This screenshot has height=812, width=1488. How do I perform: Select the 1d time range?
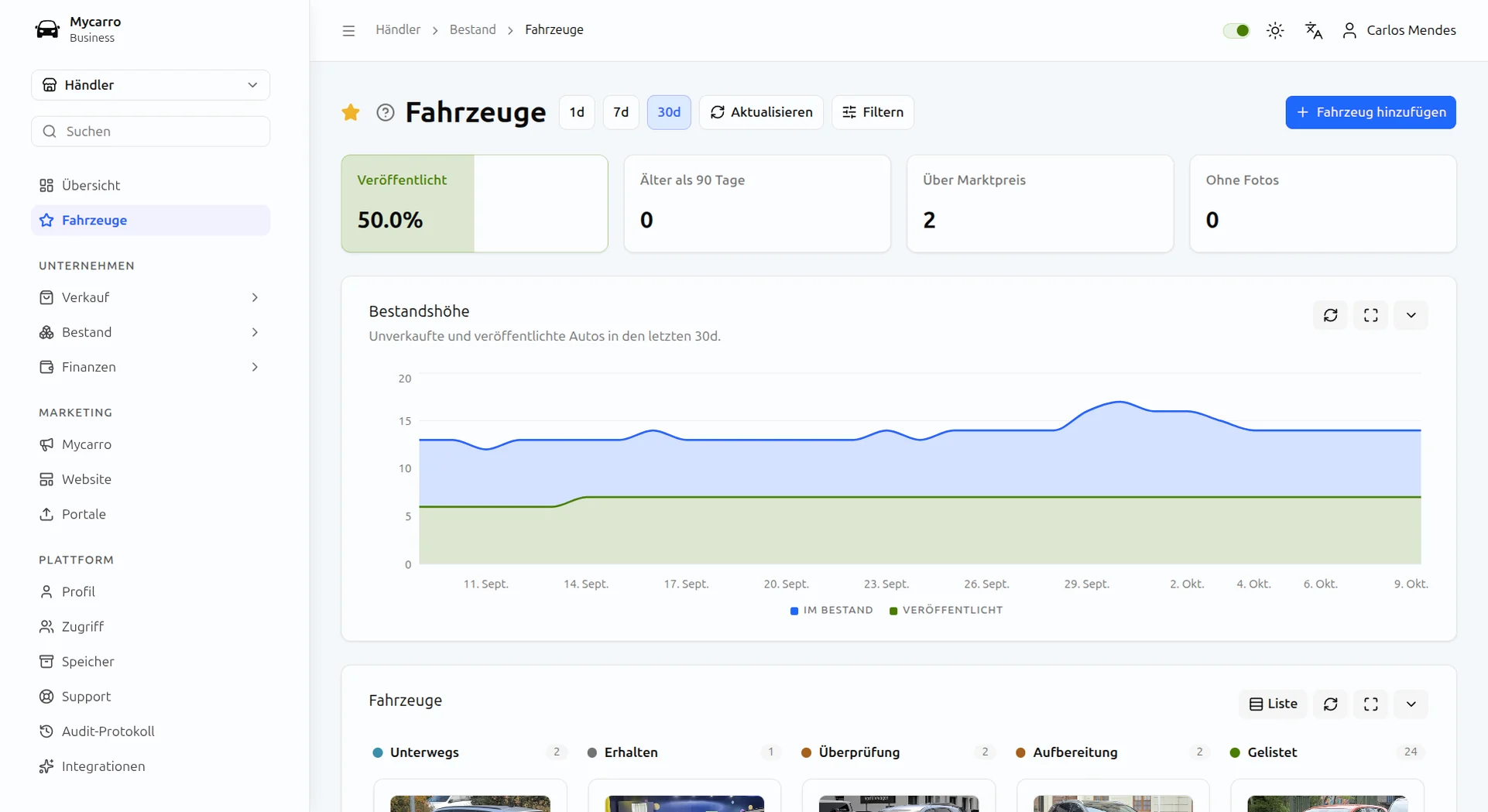pyautogui.click(x=577, y=112)
